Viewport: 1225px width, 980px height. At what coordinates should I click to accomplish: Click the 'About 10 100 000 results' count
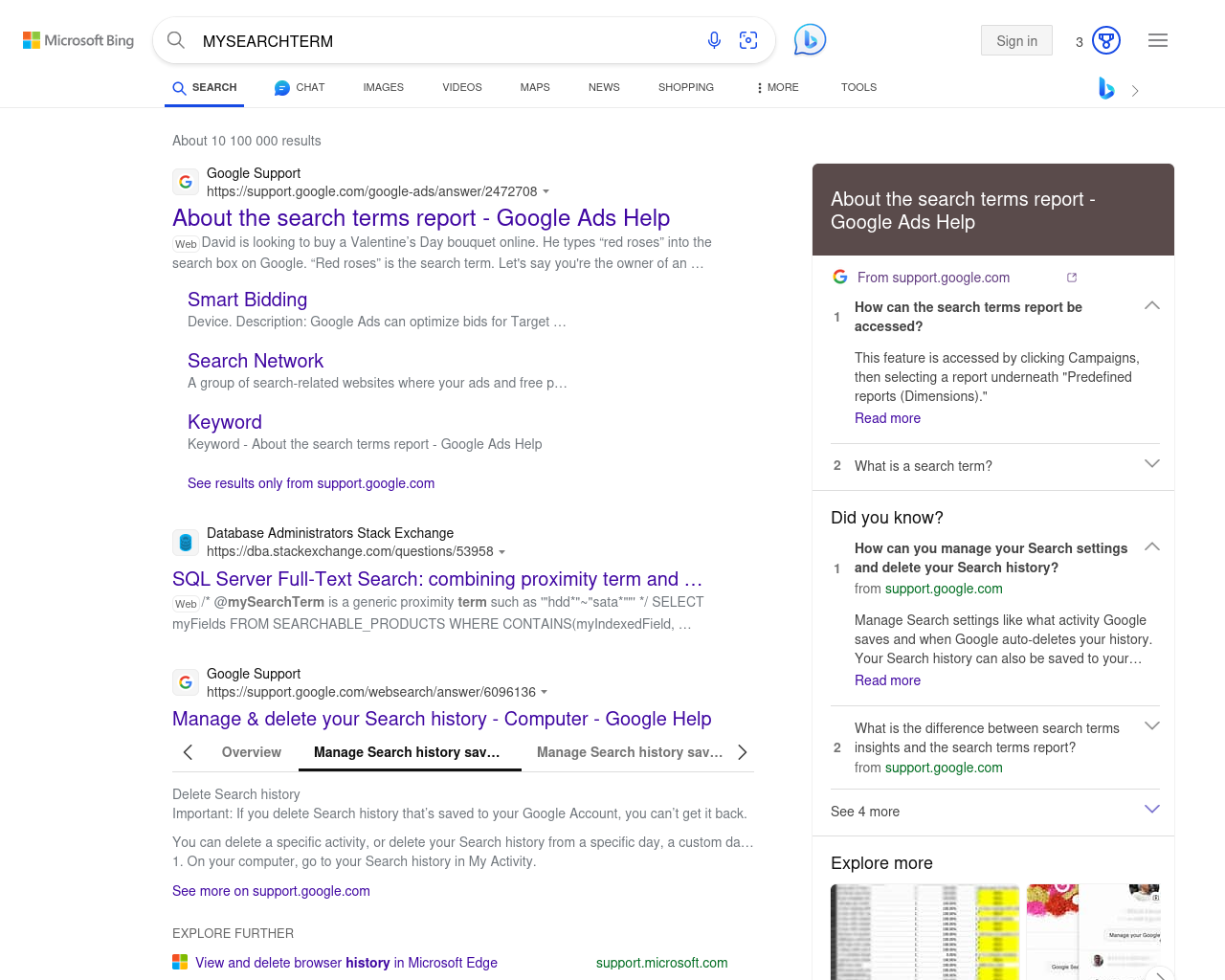247,141
